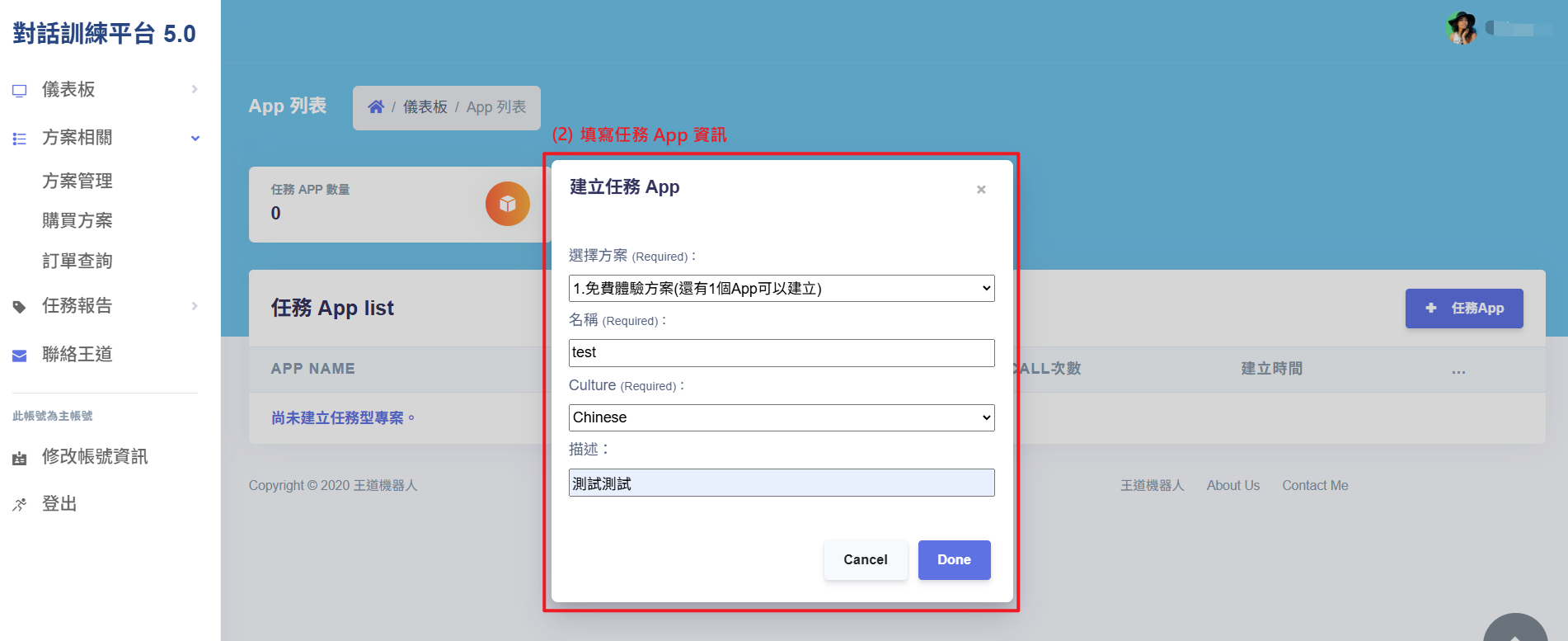Click the 登出 logout icon
Image resolution: width=1568 pixels, height=641 pixels.
point(20,505)
